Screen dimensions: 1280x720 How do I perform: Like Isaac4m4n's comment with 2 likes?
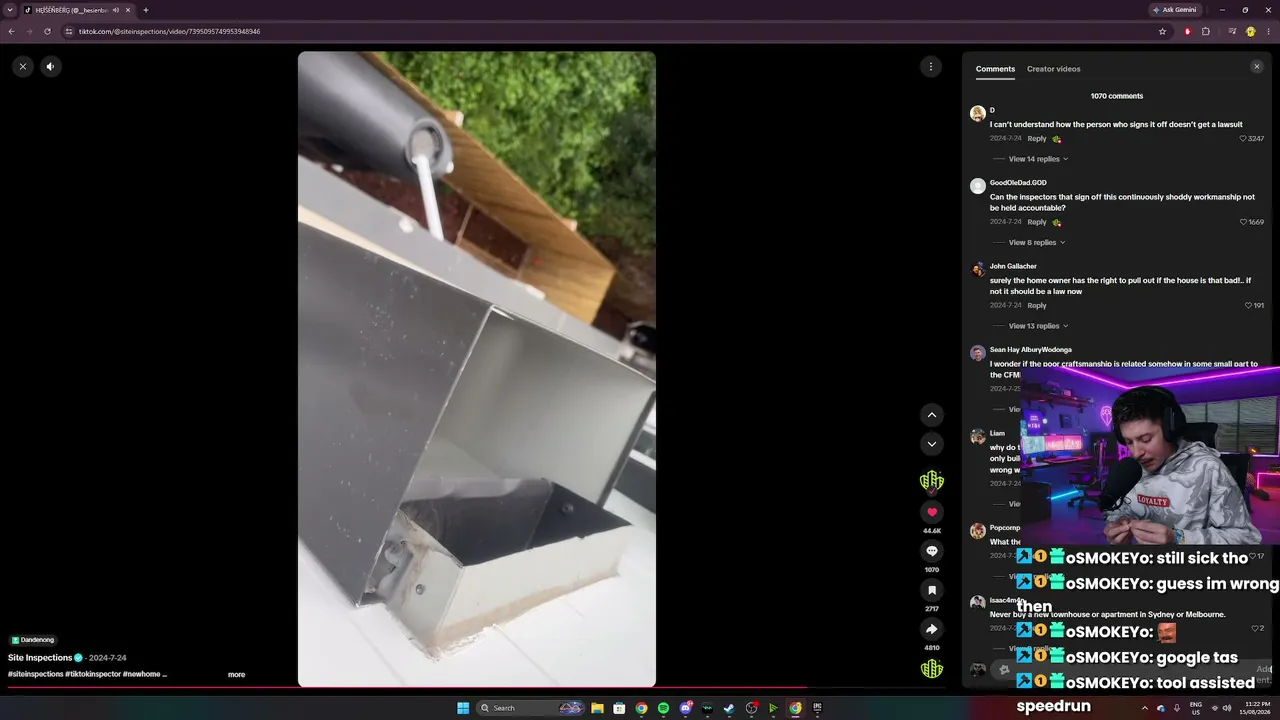coord(1255,628)
